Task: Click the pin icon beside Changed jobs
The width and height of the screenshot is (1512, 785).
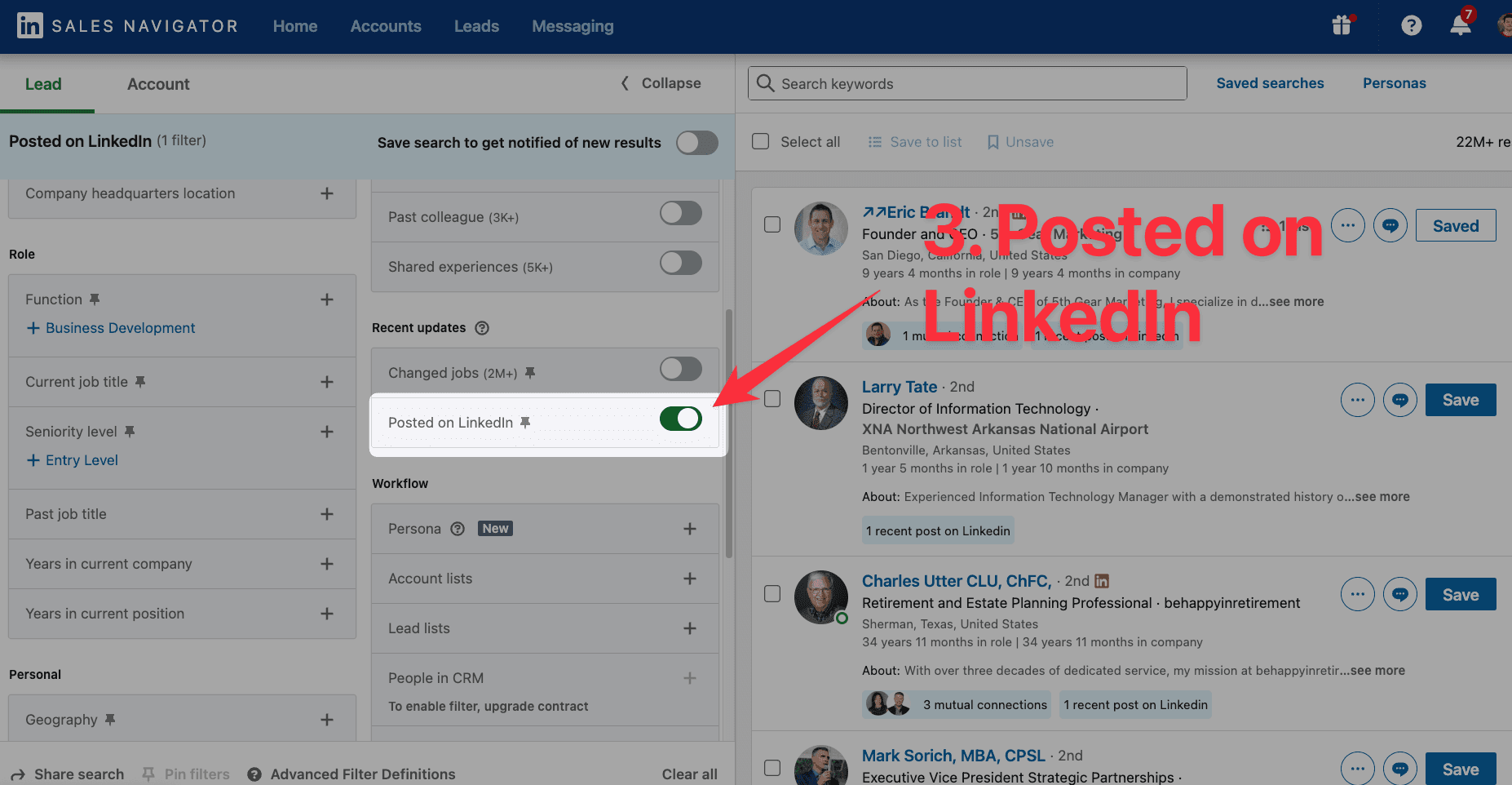Action: (x=530, y=373)
